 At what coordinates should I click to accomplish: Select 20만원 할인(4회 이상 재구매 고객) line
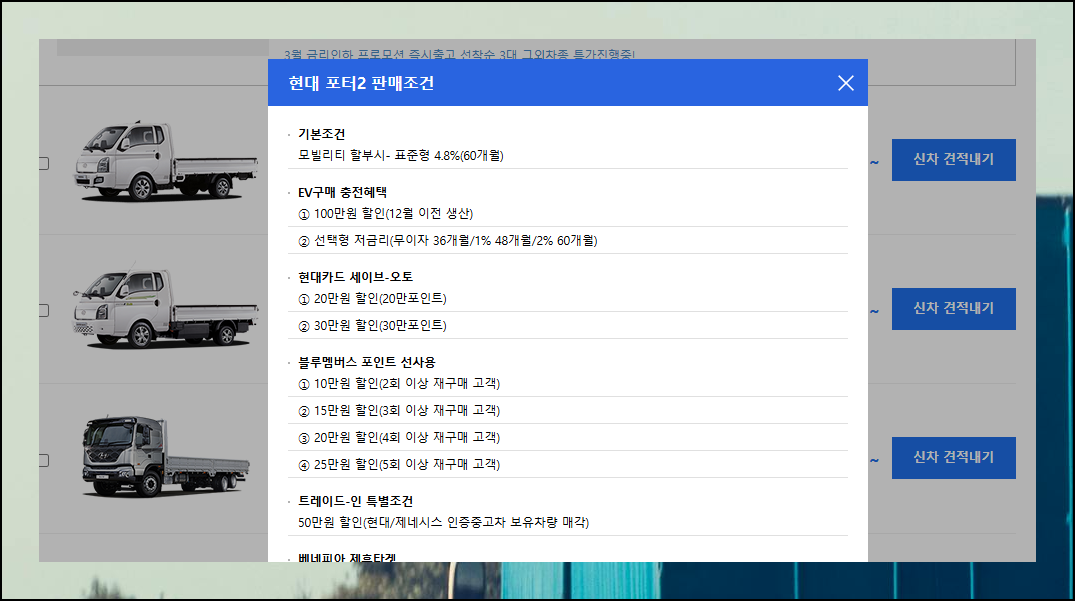tap(399, 437)
